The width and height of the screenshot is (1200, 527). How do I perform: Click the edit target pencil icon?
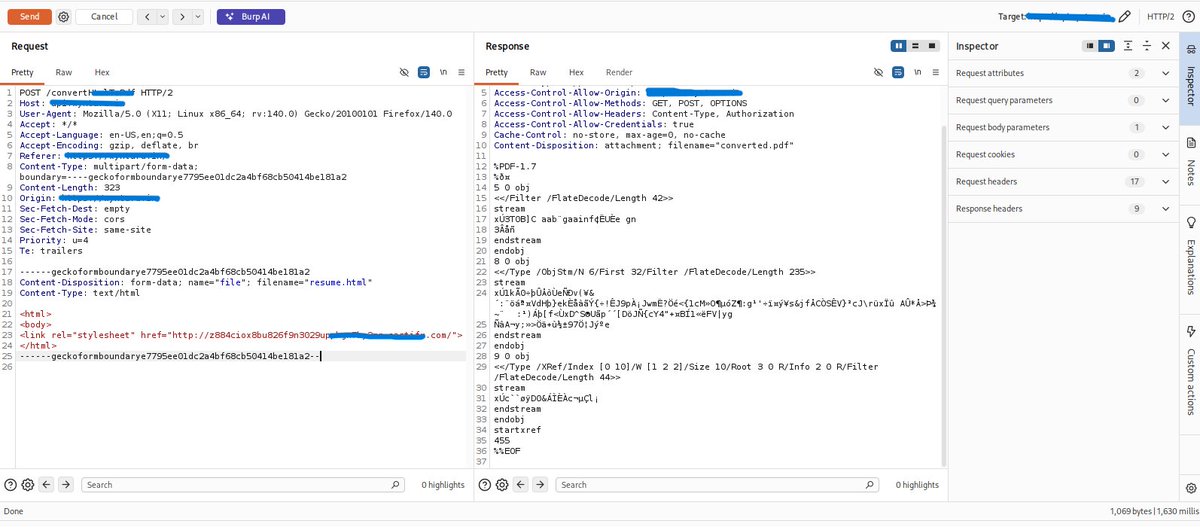[1125, 17]
